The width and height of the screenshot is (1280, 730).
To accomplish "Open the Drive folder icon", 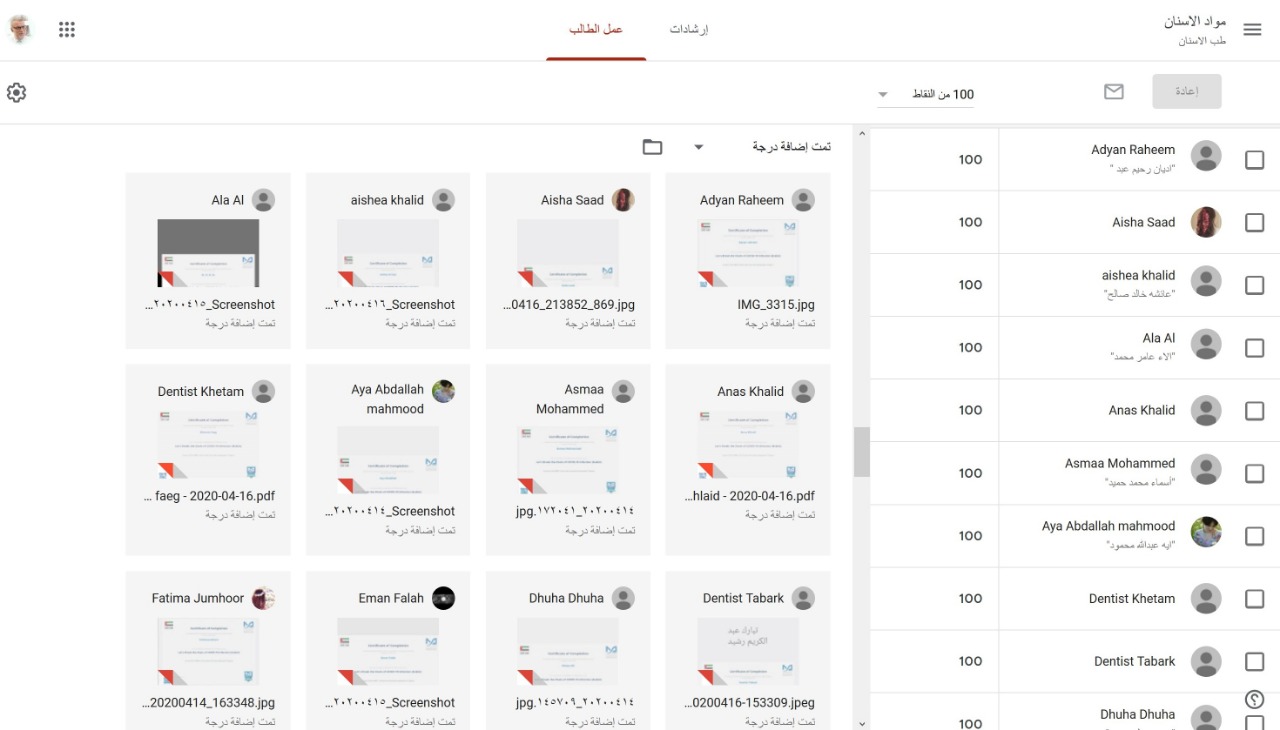I will 652,147.
